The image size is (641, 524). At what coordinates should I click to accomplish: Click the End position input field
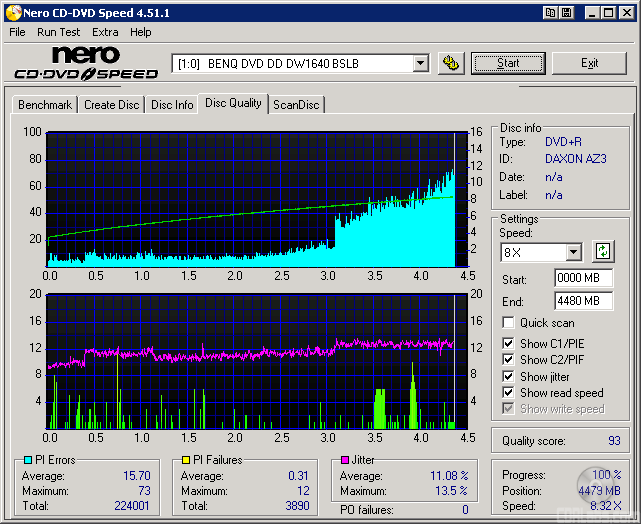tap(583, 301)
